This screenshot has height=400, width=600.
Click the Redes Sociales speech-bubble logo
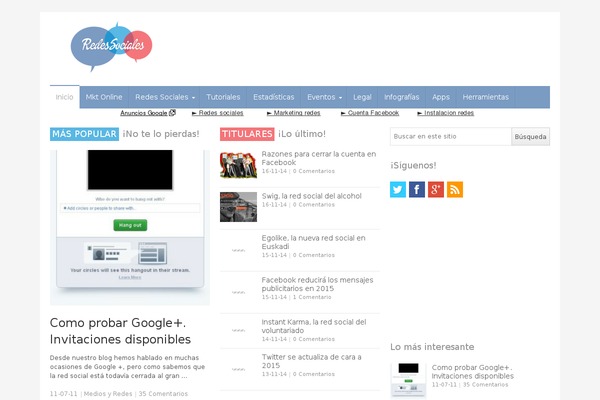(x=111, y=46)
